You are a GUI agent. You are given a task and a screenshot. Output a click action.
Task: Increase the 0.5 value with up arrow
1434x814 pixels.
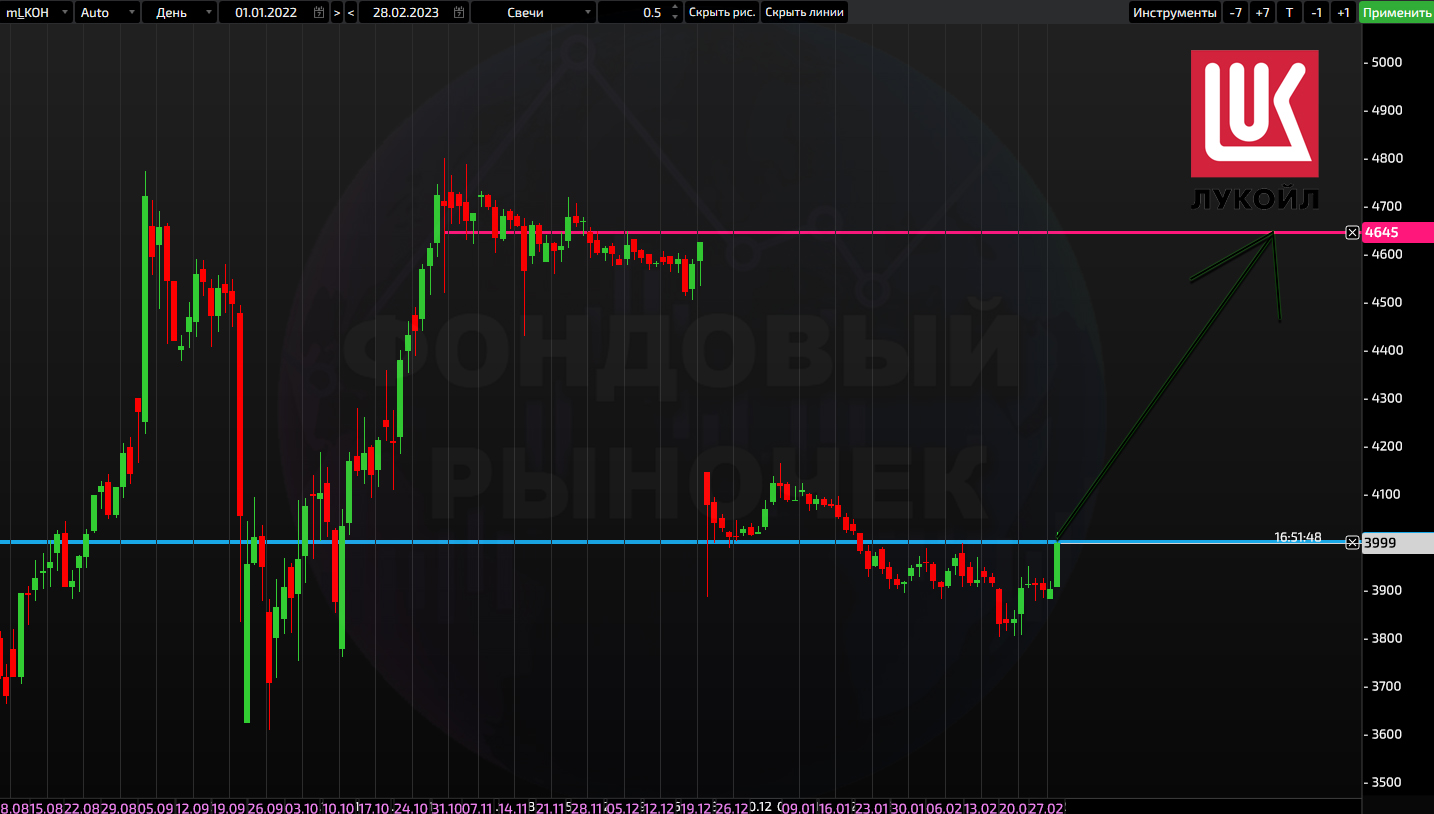[675, 7]
